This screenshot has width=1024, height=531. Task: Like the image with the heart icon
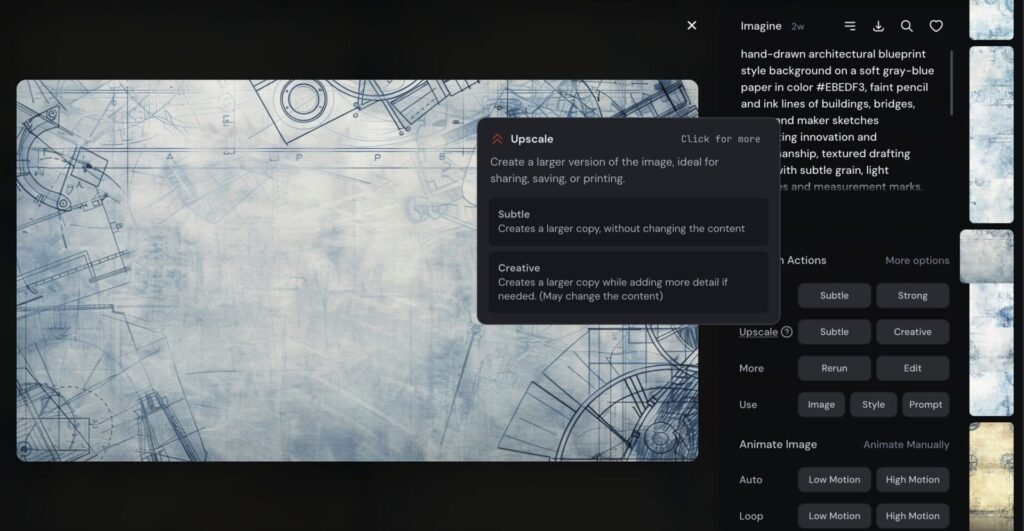[x=936, y=25]
